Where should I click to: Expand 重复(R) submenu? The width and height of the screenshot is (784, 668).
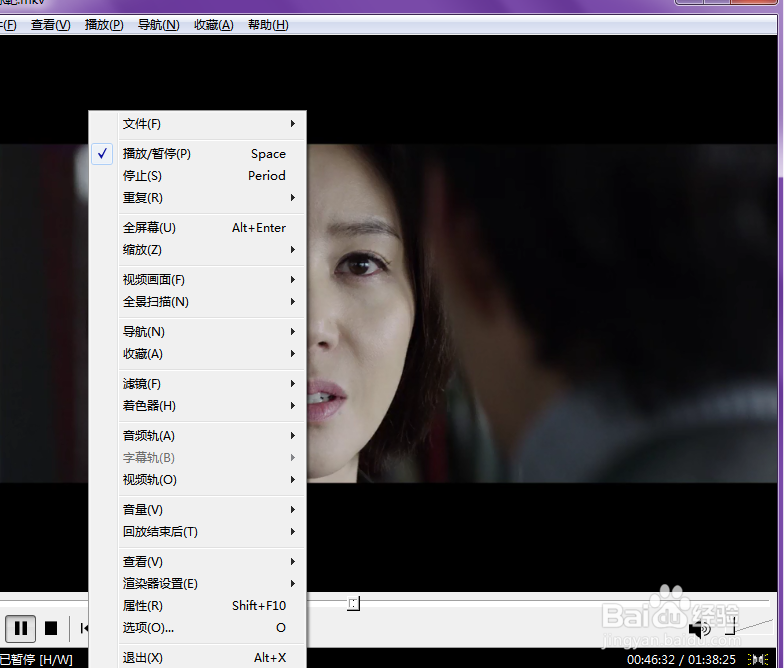coord(198,198)
